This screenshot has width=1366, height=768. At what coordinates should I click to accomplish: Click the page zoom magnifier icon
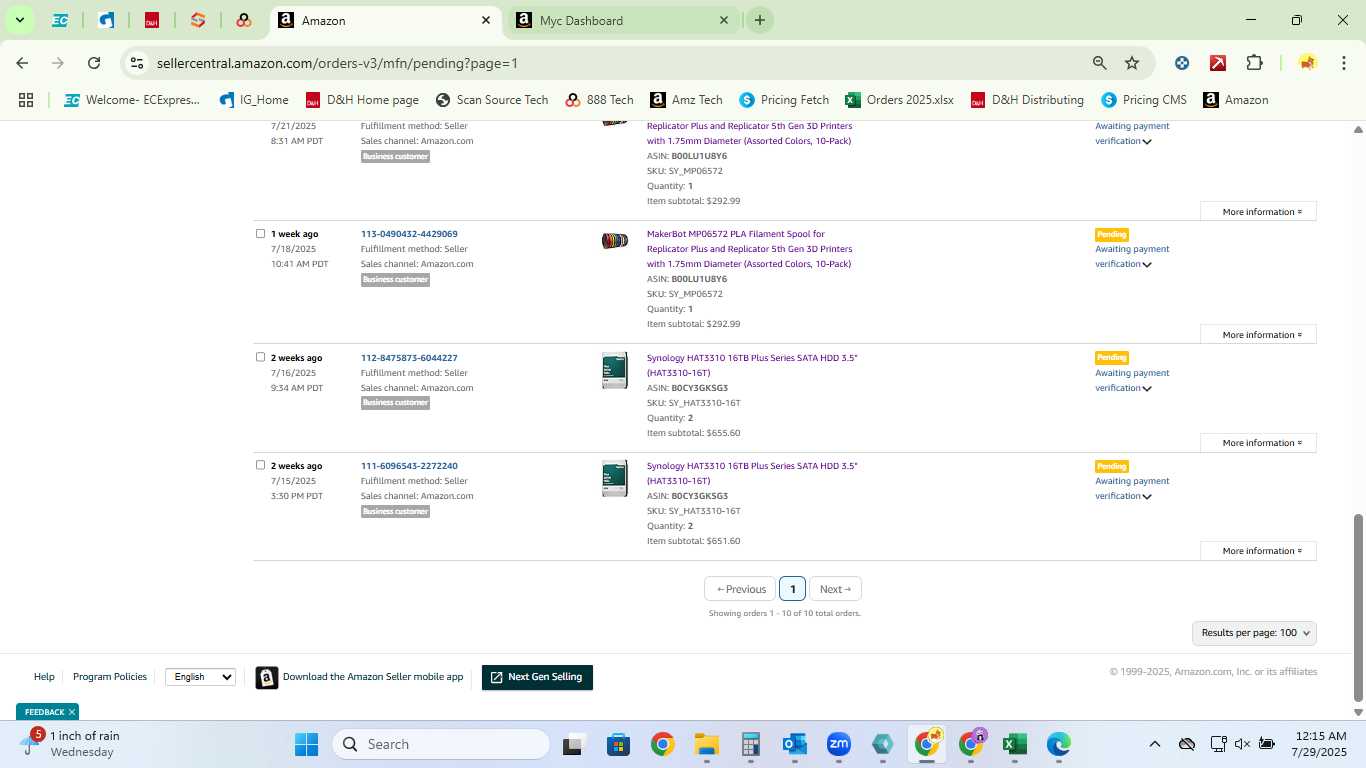1100,63
